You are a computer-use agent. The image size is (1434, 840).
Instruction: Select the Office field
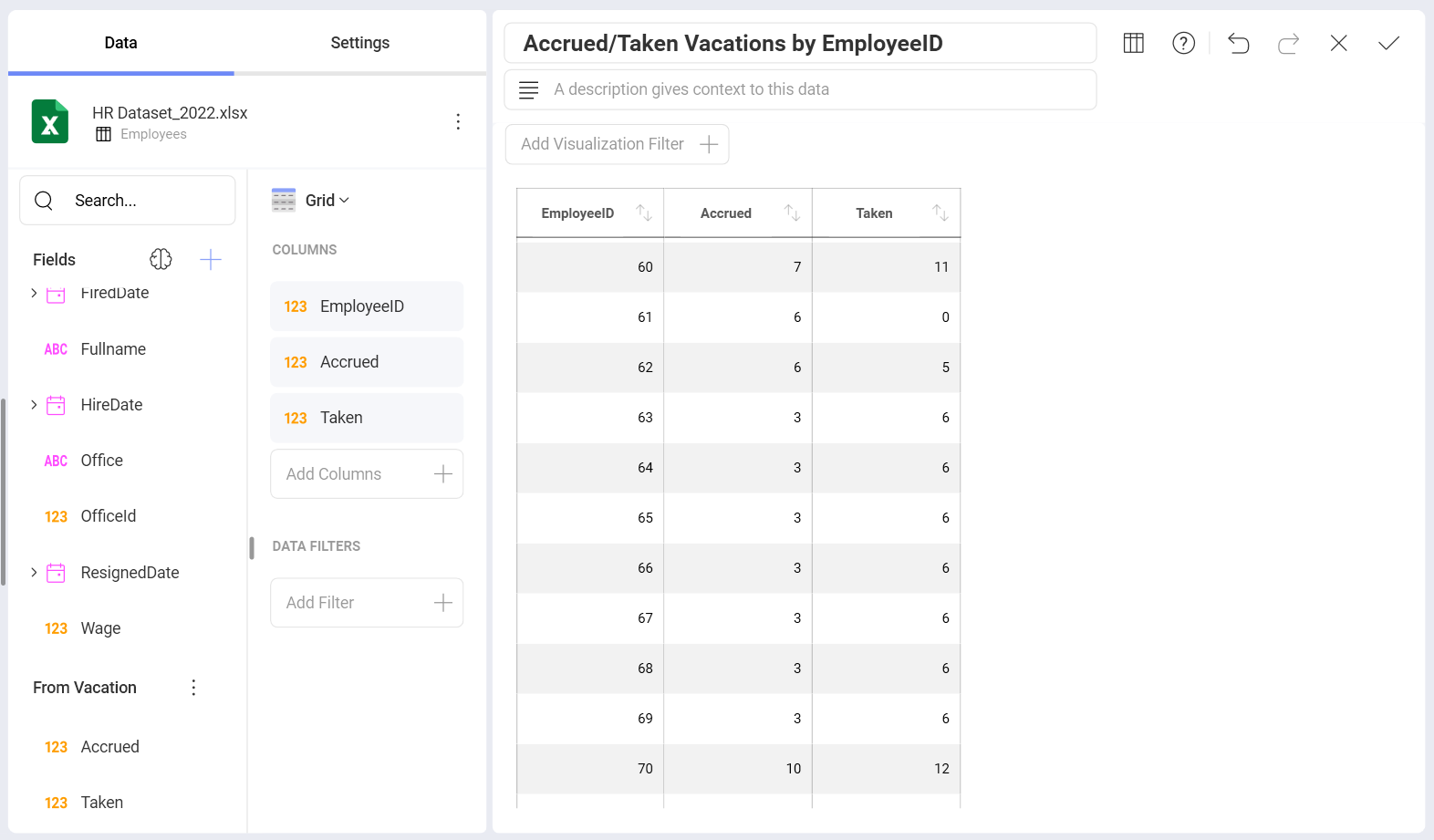point(101,461)
